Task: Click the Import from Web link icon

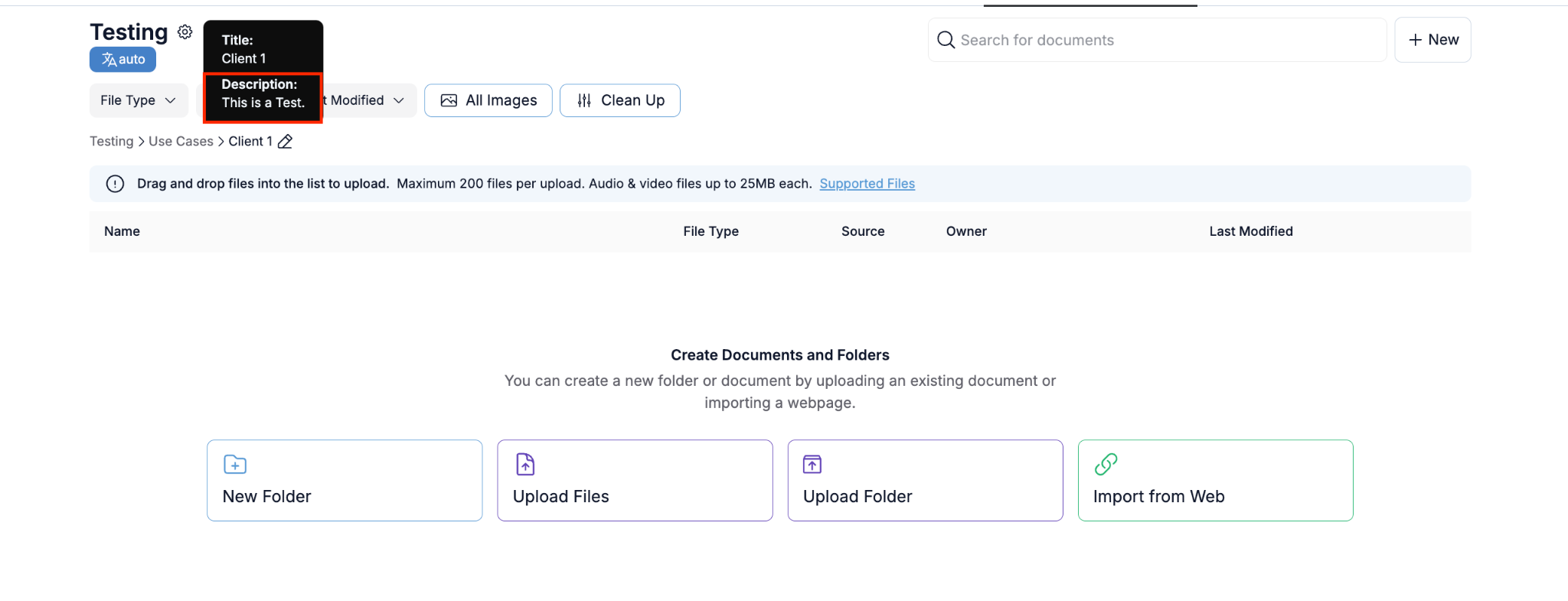Action: (x=1106, y=465)
